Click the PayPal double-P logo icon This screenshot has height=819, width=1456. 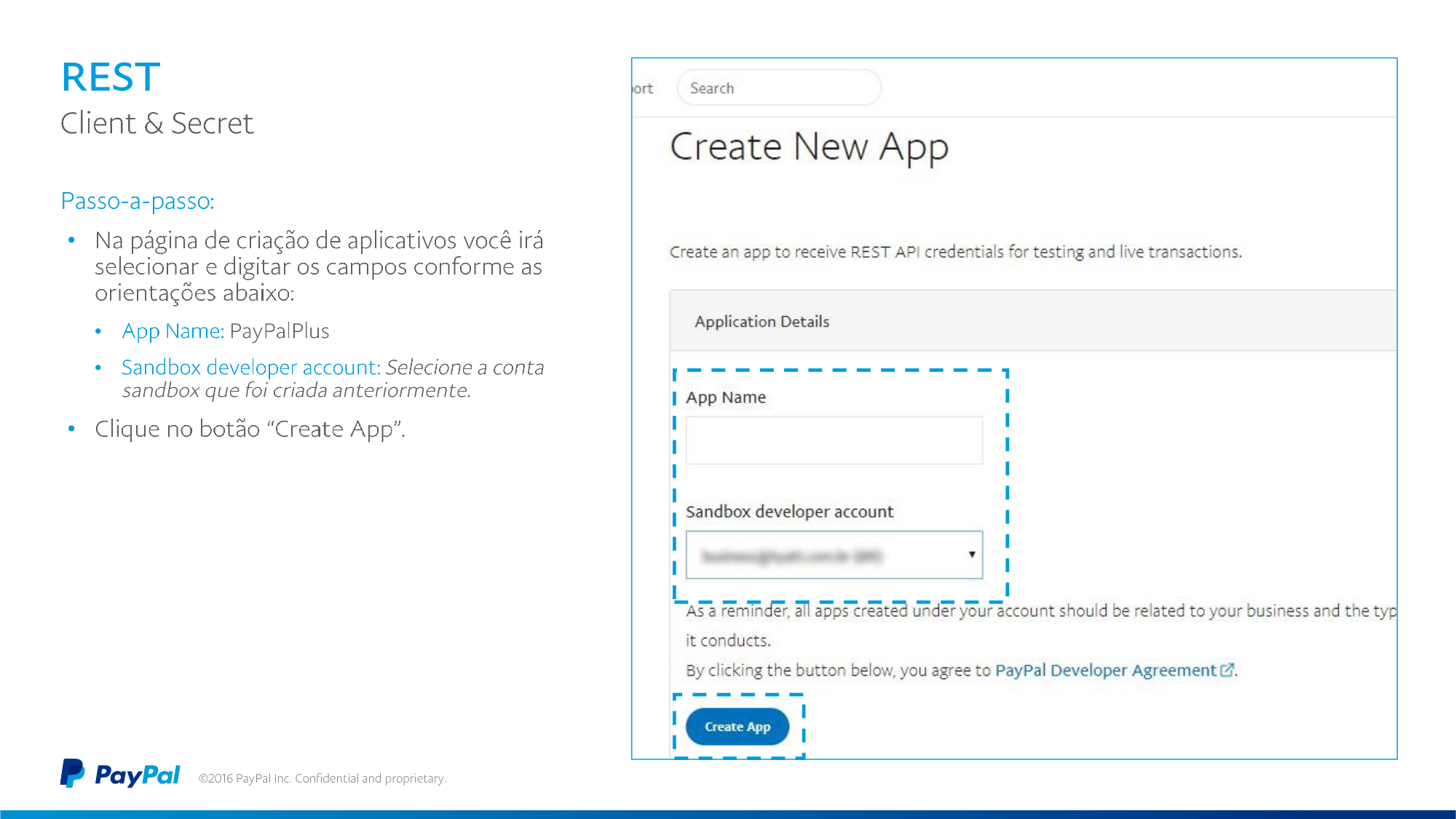point(72,773)
